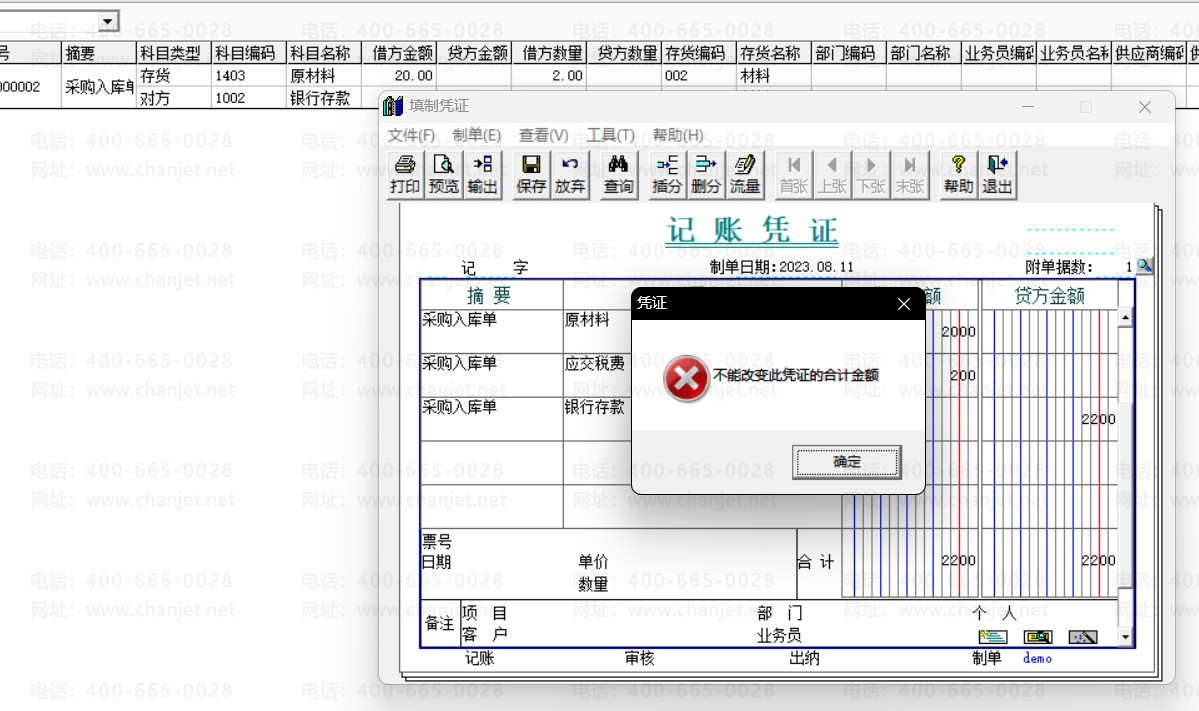The width and height of the screenshot is (1199, 711).
Task: Click the debit amount 200 in the voucher
Action: click(x=963, y=375)
